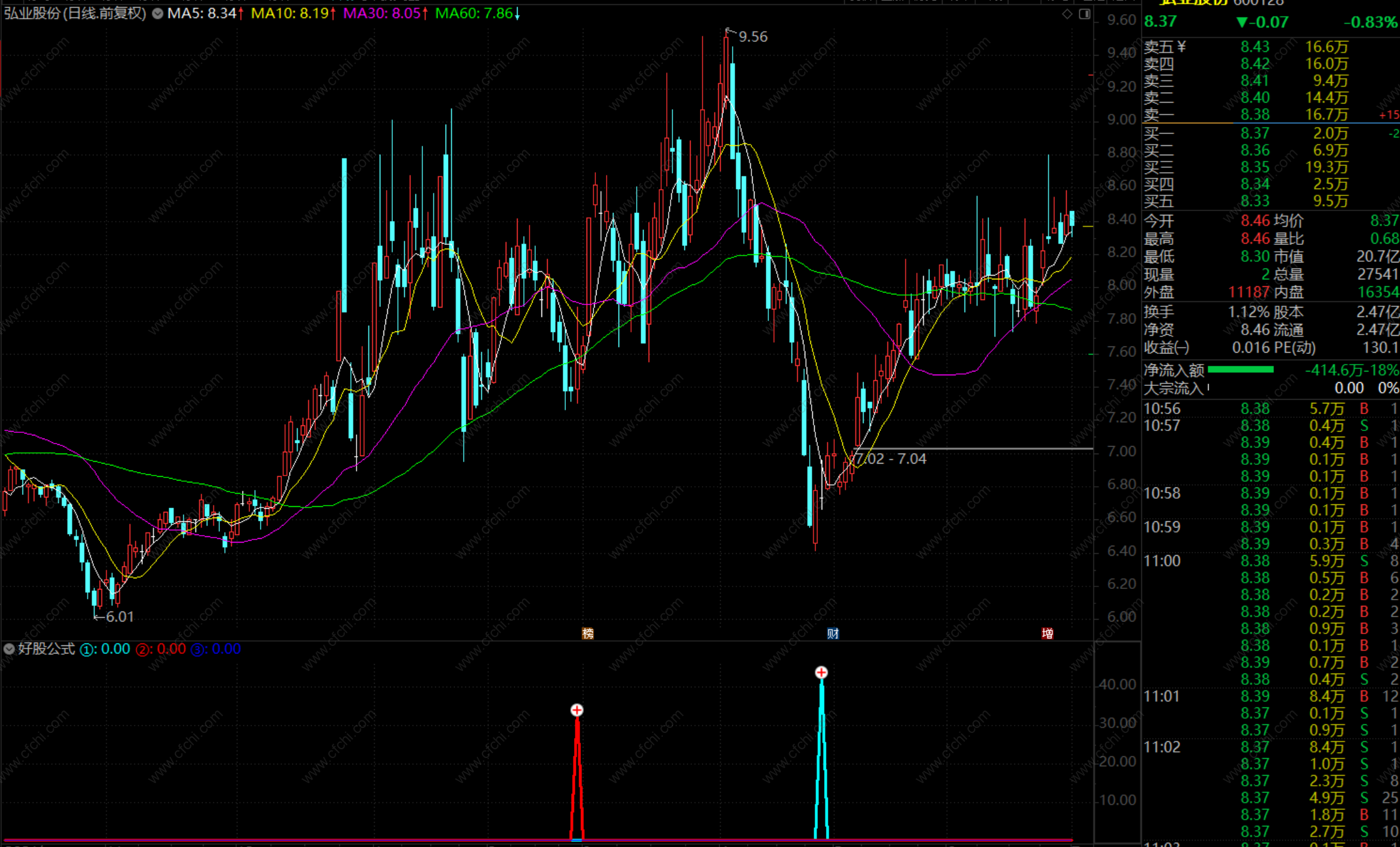
Task: Expand the 好股公式 indicator dropdown
Action: point(9,649)
